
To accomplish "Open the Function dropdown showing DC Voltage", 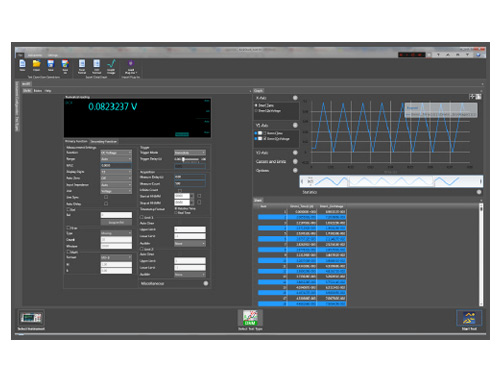I will point(116,153).
